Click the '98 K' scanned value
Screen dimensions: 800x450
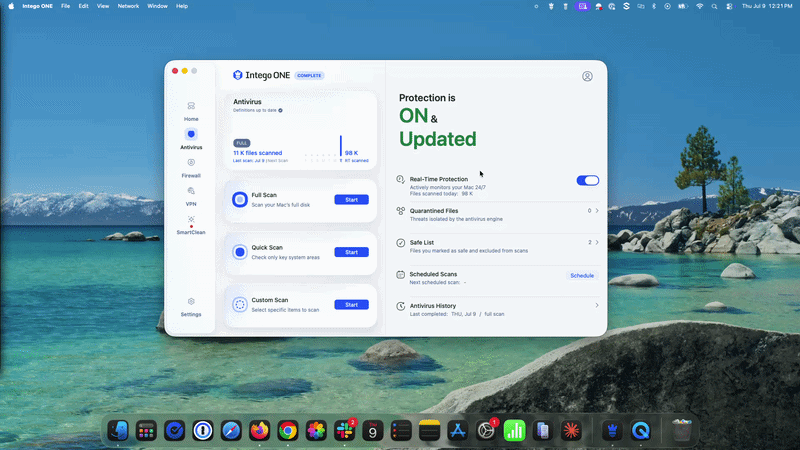pos(352,153)
